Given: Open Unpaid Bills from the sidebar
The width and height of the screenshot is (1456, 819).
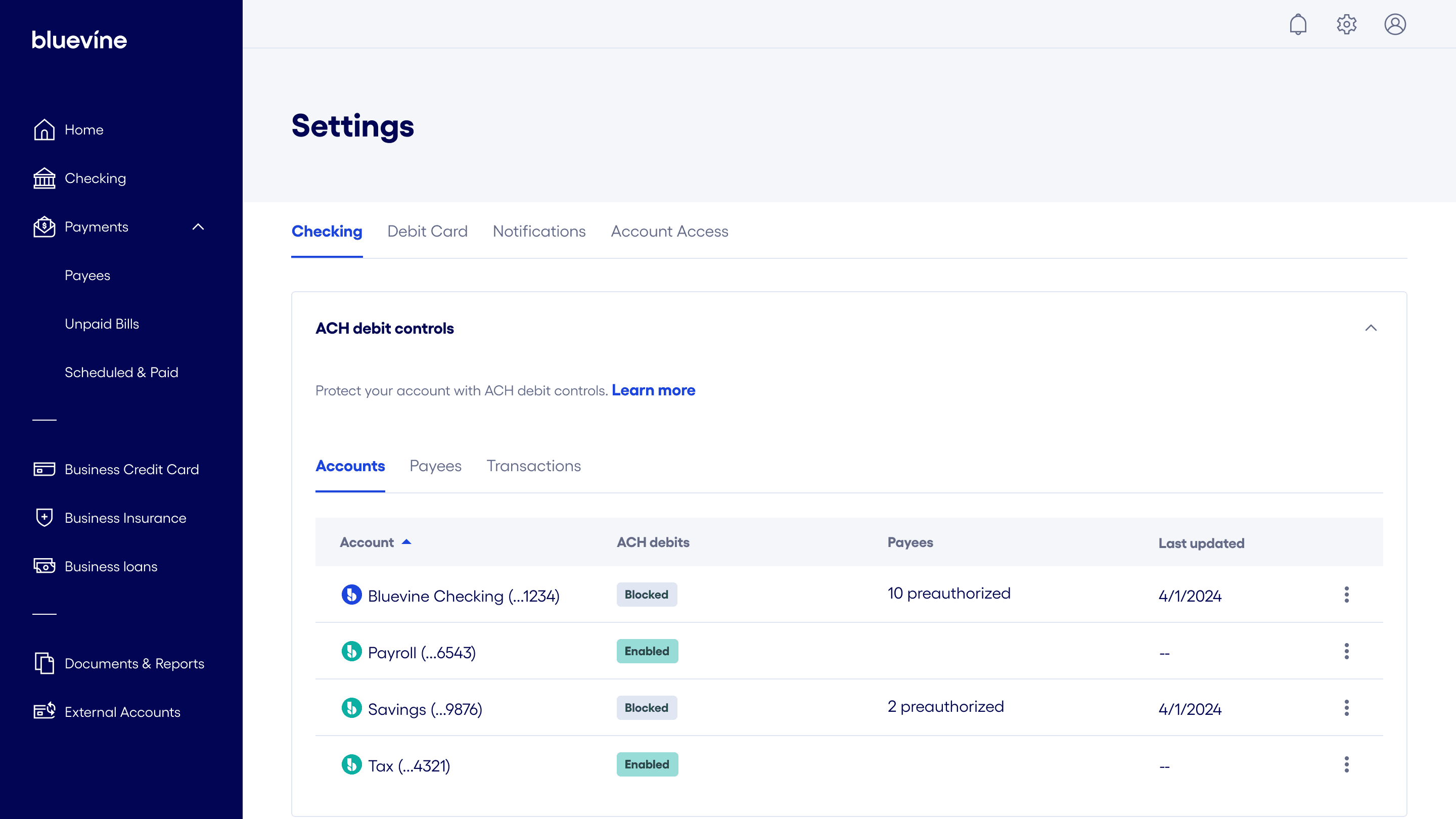Looking at the screenshot, I should pyautogui.click(x=102, y=324).
